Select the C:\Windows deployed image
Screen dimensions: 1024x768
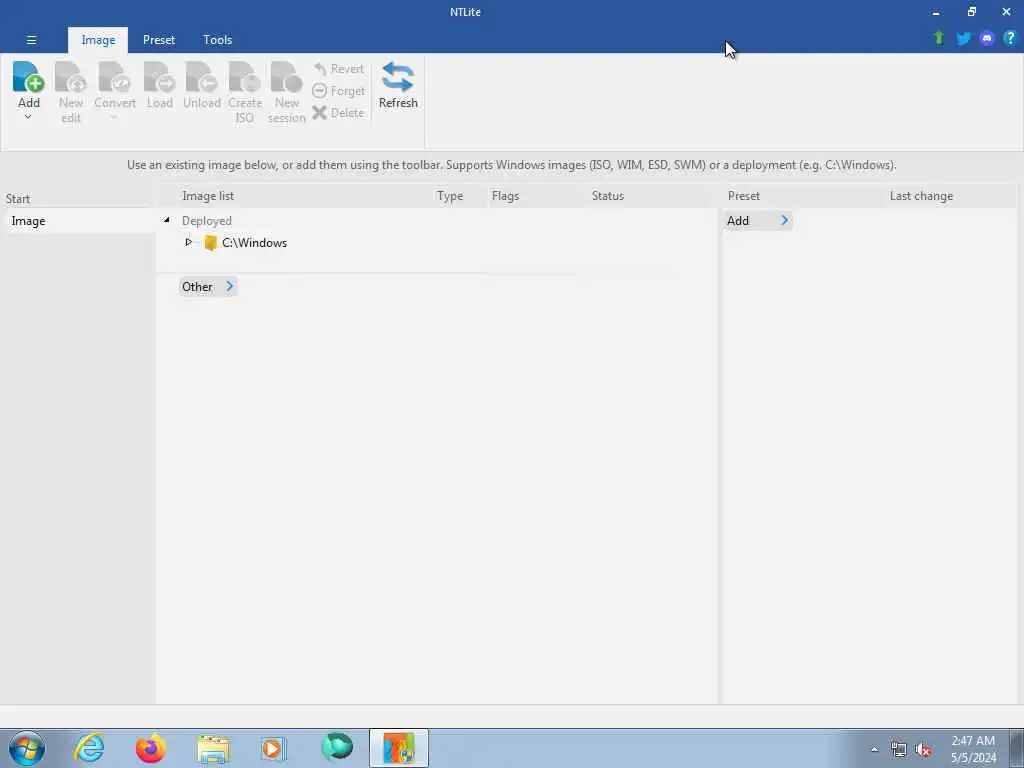pyautogui.click(x=254, y=243)
